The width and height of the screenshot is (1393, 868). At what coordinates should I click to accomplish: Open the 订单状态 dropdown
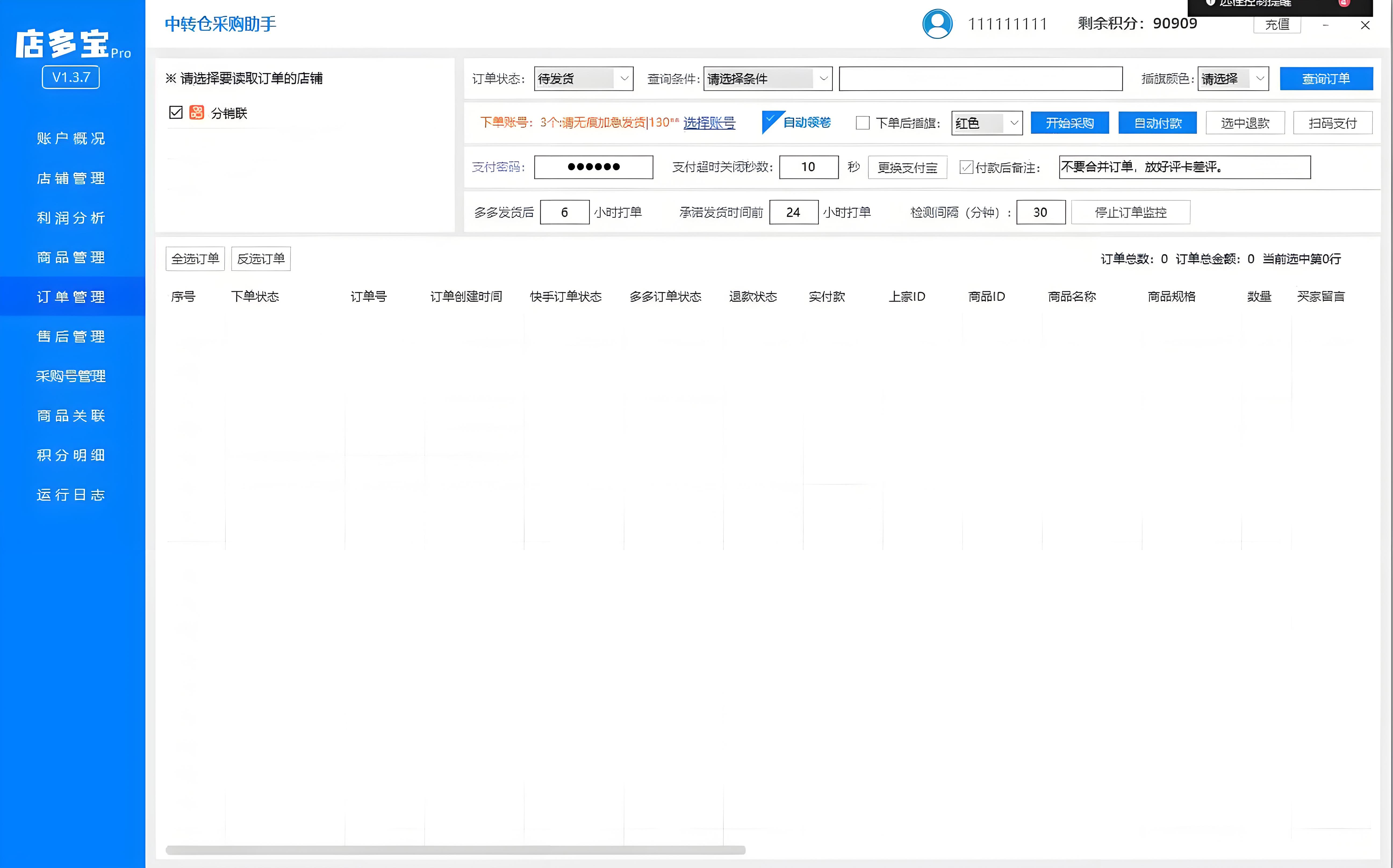point(583,79)
